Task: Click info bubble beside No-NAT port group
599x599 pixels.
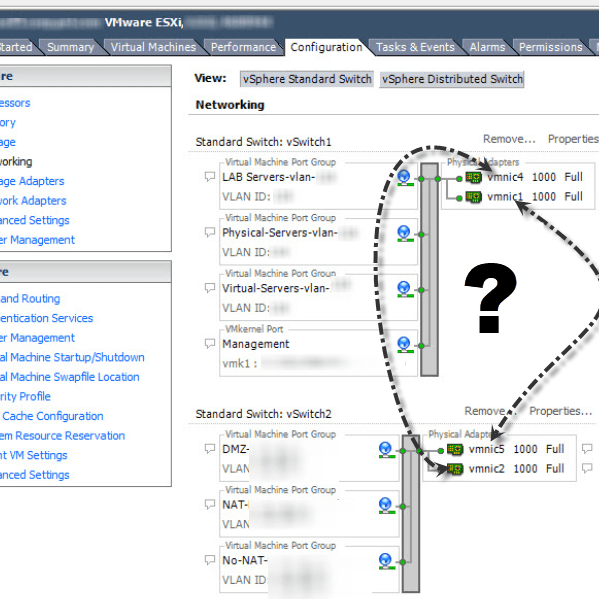Action: click(x=210, y=560)
